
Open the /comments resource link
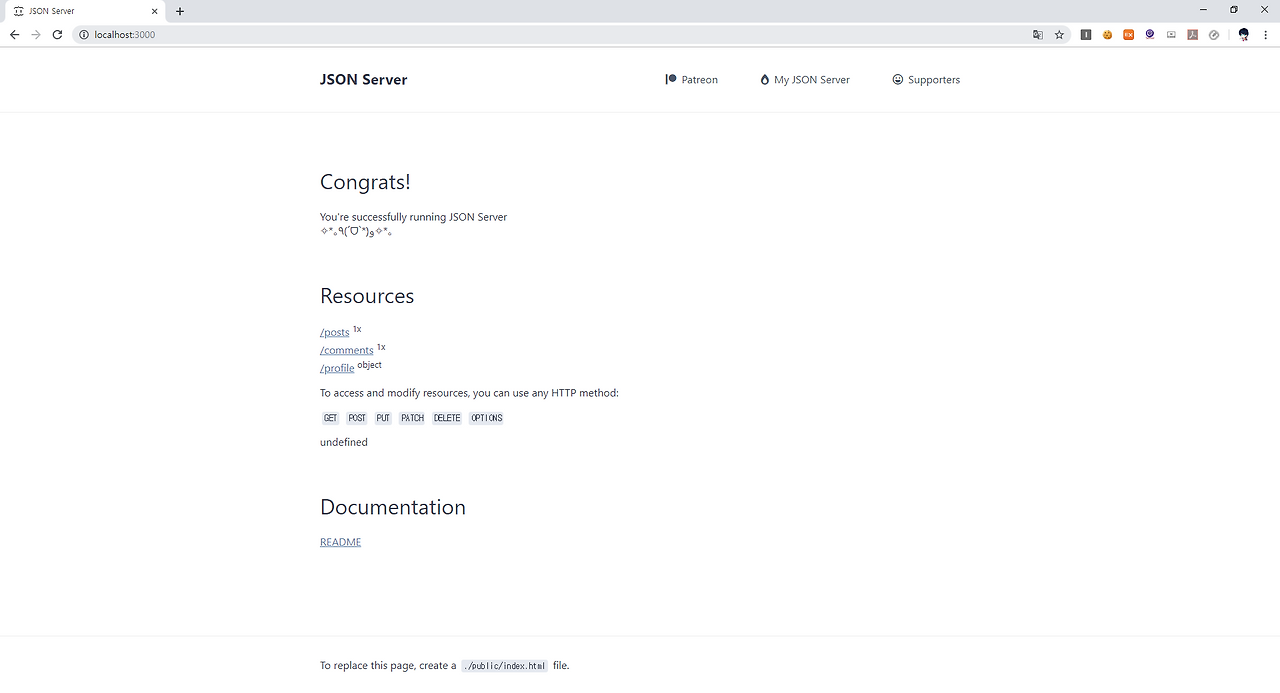coord(347,350)
